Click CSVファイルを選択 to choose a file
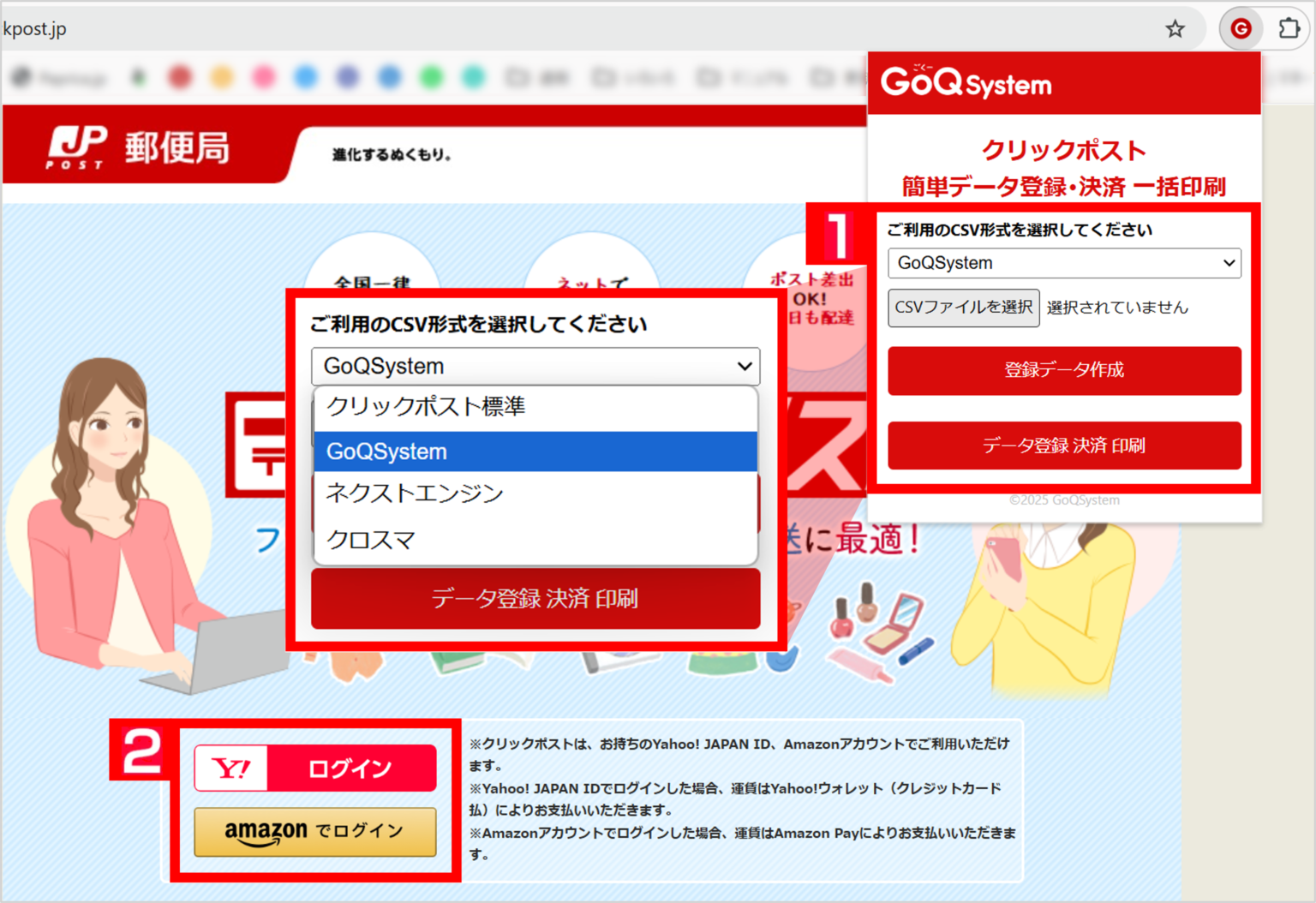The image size is (1316, 903). (963, 308)
